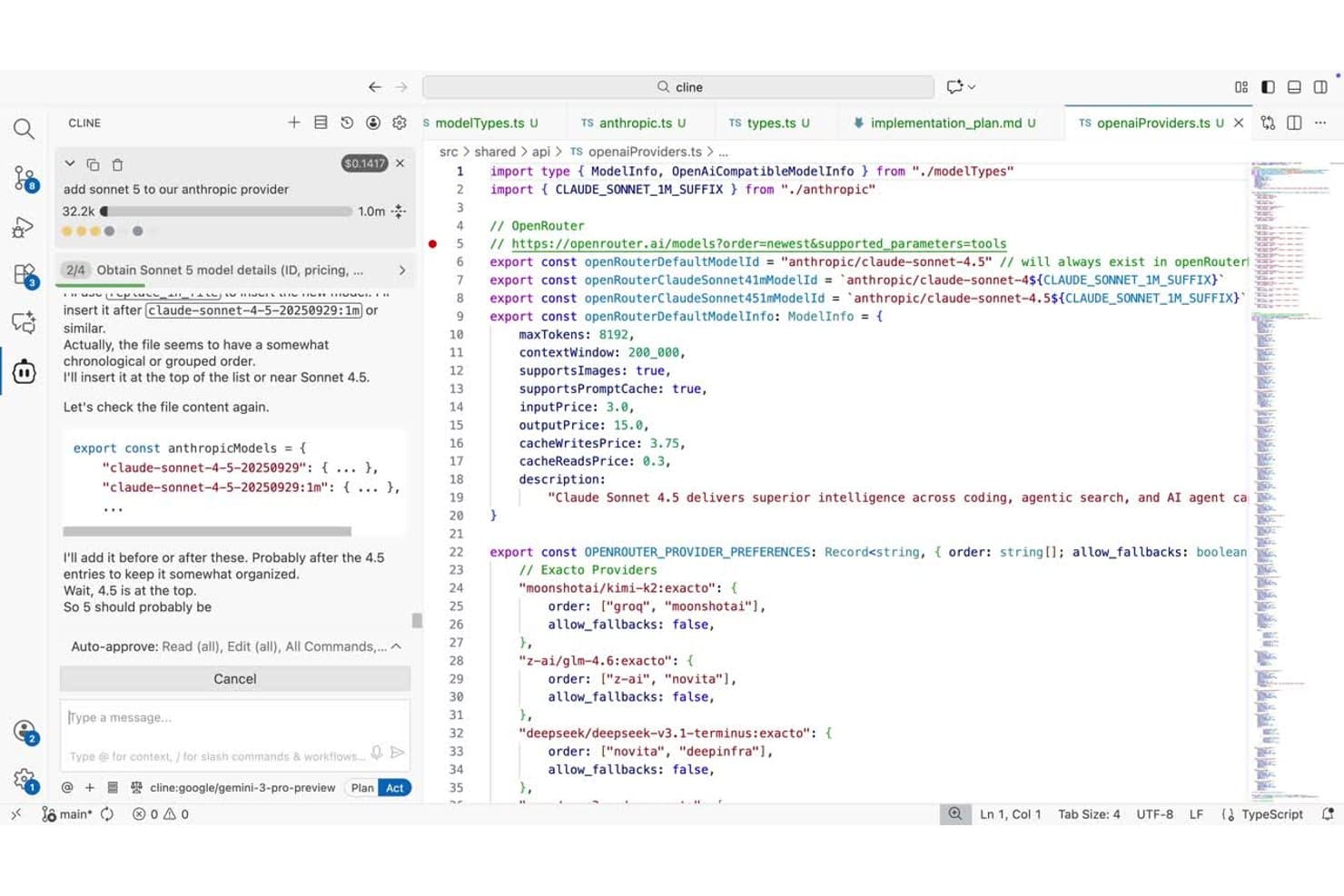Open the Search view in the activity bar

[x=24, y=129]
